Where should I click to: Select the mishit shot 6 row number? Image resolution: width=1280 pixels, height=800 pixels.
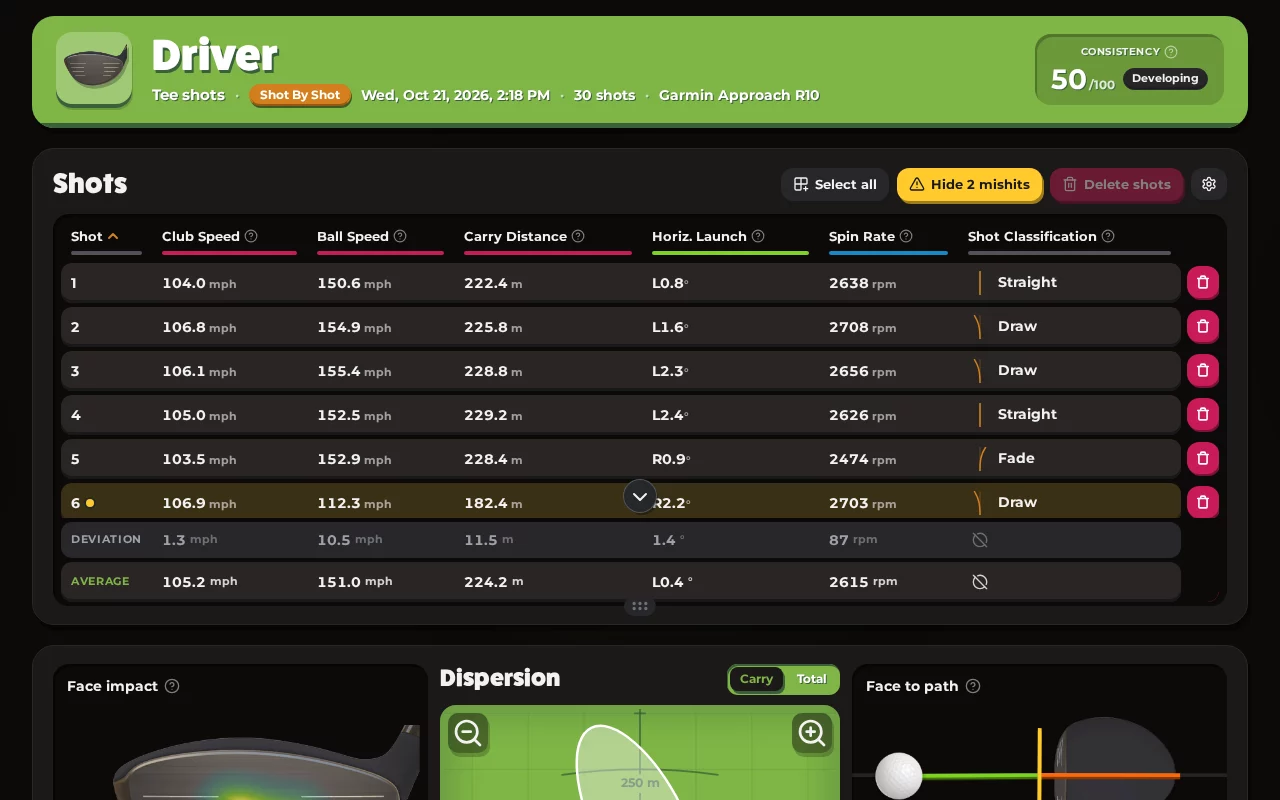(x=76, y=502)
